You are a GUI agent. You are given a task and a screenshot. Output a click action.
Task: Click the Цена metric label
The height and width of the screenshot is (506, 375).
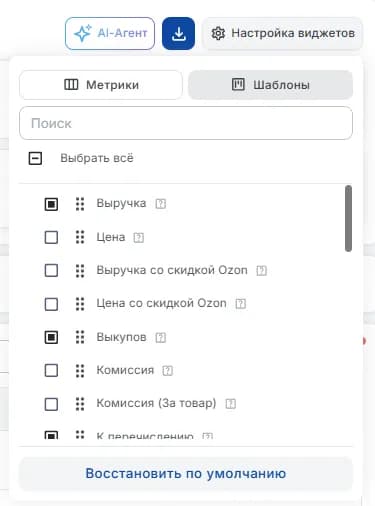pyautogui.click(x=111, y=237)
